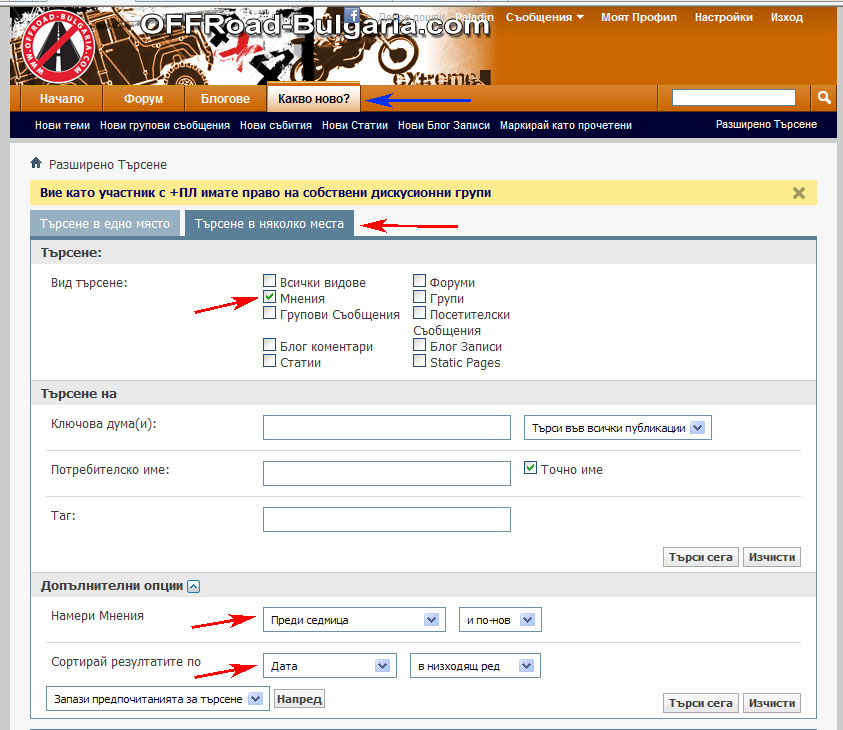Open the Facebook icon in header

pyautogui.click(x=353, y=16)
